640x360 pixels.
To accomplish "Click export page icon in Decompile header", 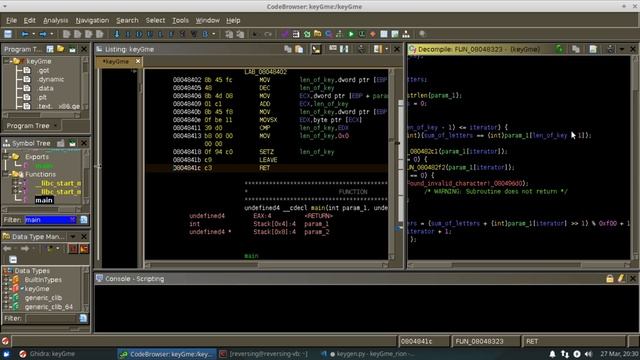I will (x=593, y=49).
